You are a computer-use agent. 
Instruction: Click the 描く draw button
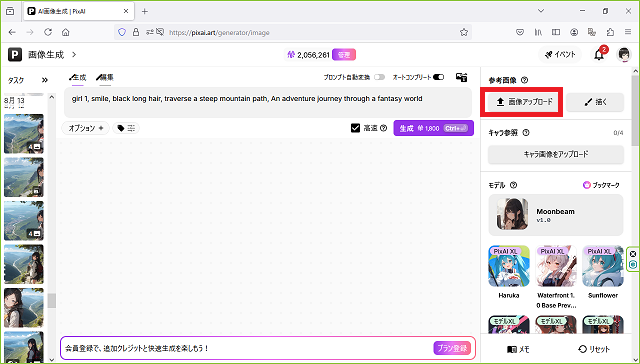tap(595, 102)
